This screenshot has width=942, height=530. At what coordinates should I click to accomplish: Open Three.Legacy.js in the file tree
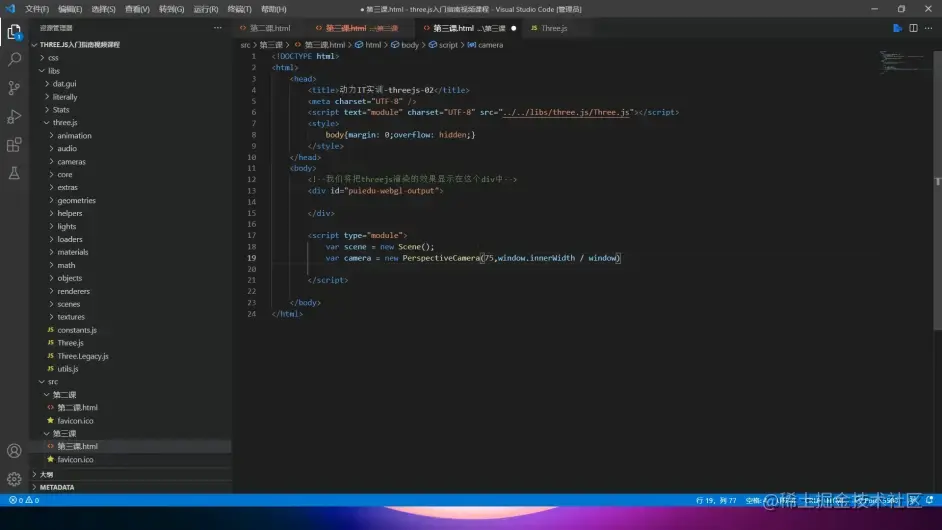coord(83,356)
